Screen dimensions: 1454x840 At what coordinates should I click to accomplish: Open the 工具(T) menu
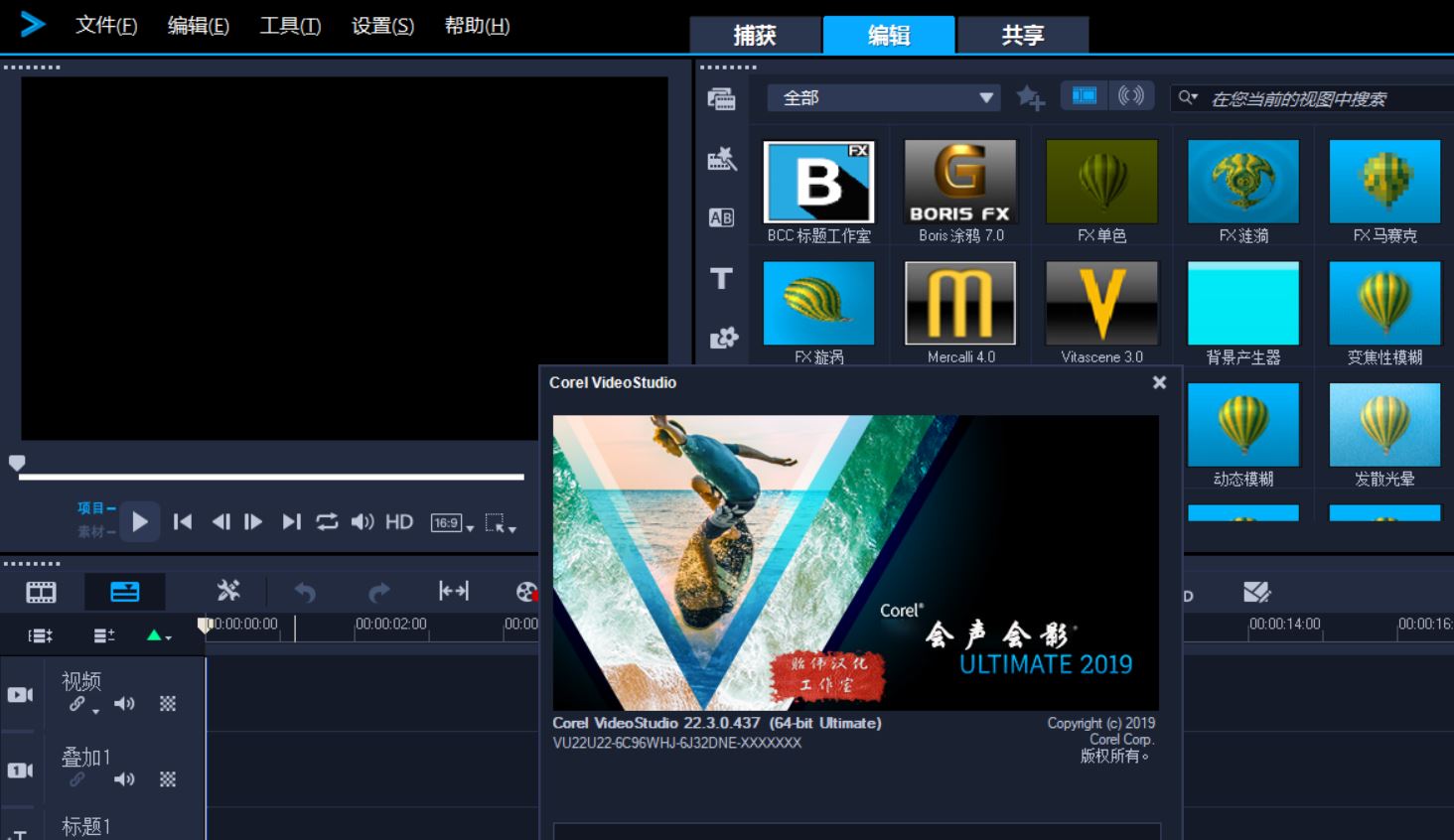click(x=290, y=26)
